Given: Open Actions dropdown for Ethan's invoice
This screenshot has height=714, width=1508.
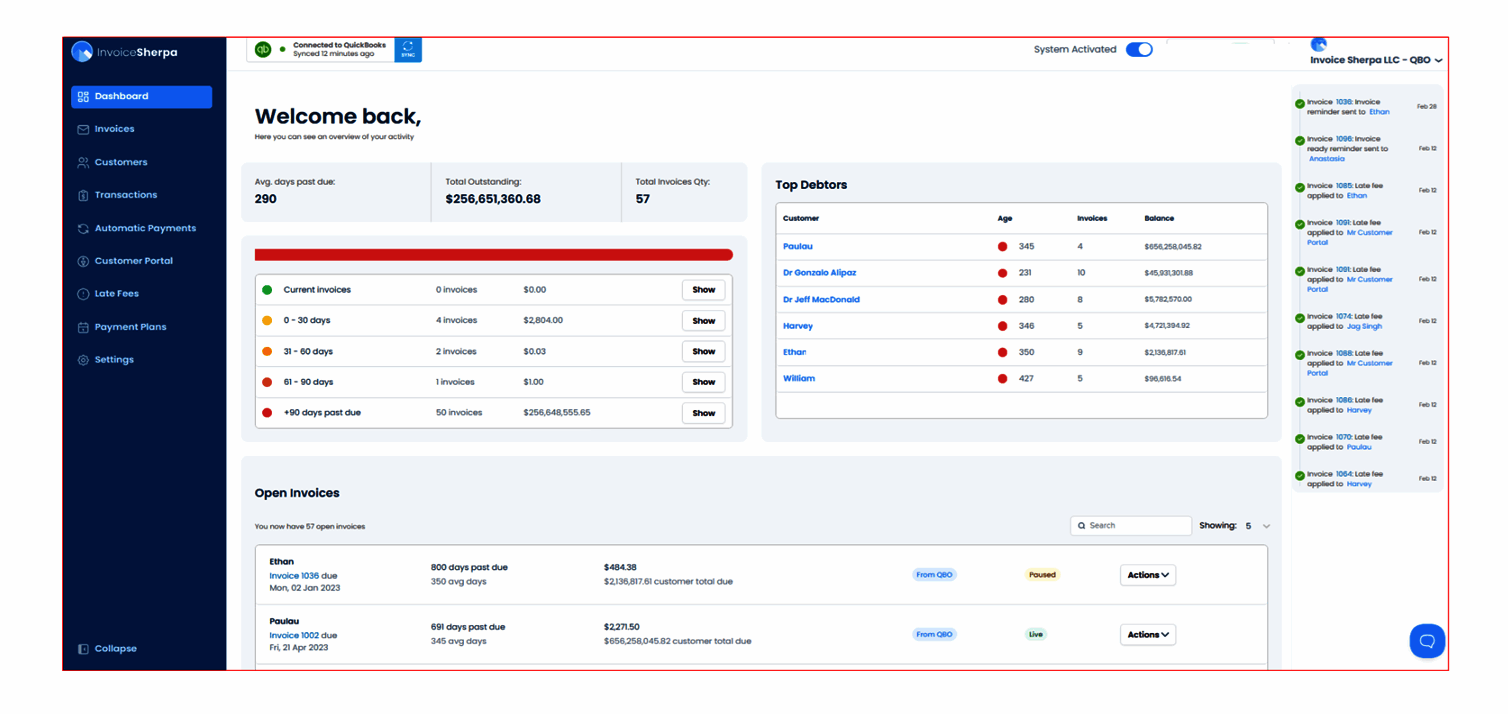Looking at the screenshot, I should (1147, 575).
